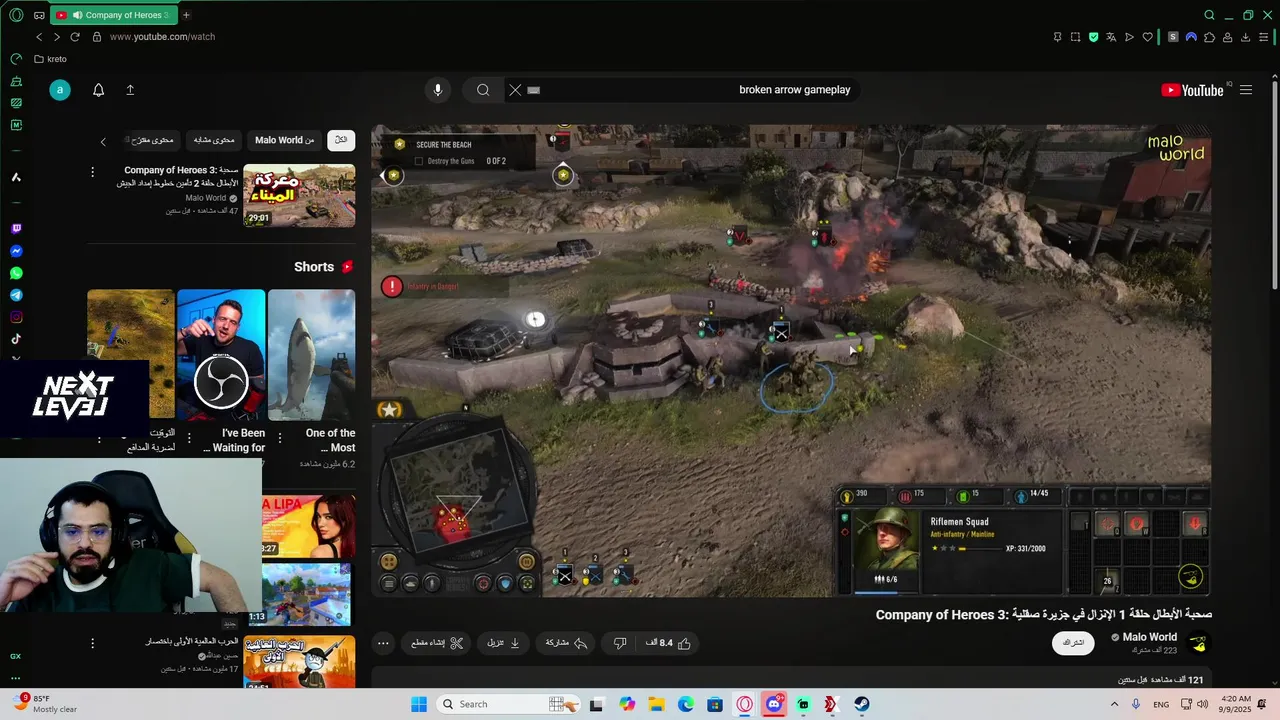The image size is (1280, 720).
Task: Open the Opera player arrow icon
Action: pyautogui.click(x=1129, y=37)
